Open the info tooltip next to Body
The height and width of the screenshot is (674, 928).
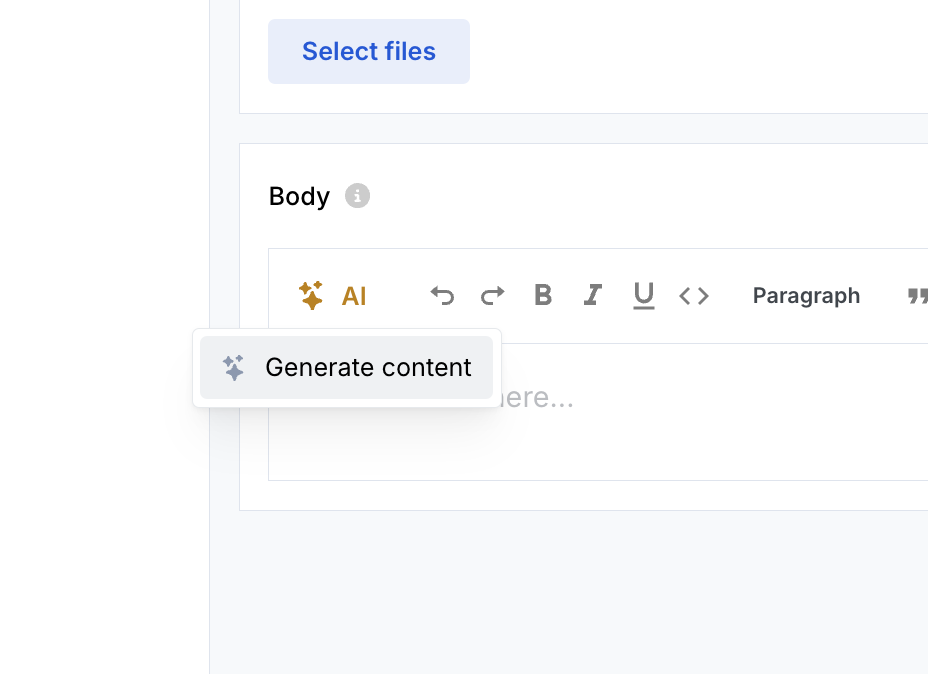point(357,195)
